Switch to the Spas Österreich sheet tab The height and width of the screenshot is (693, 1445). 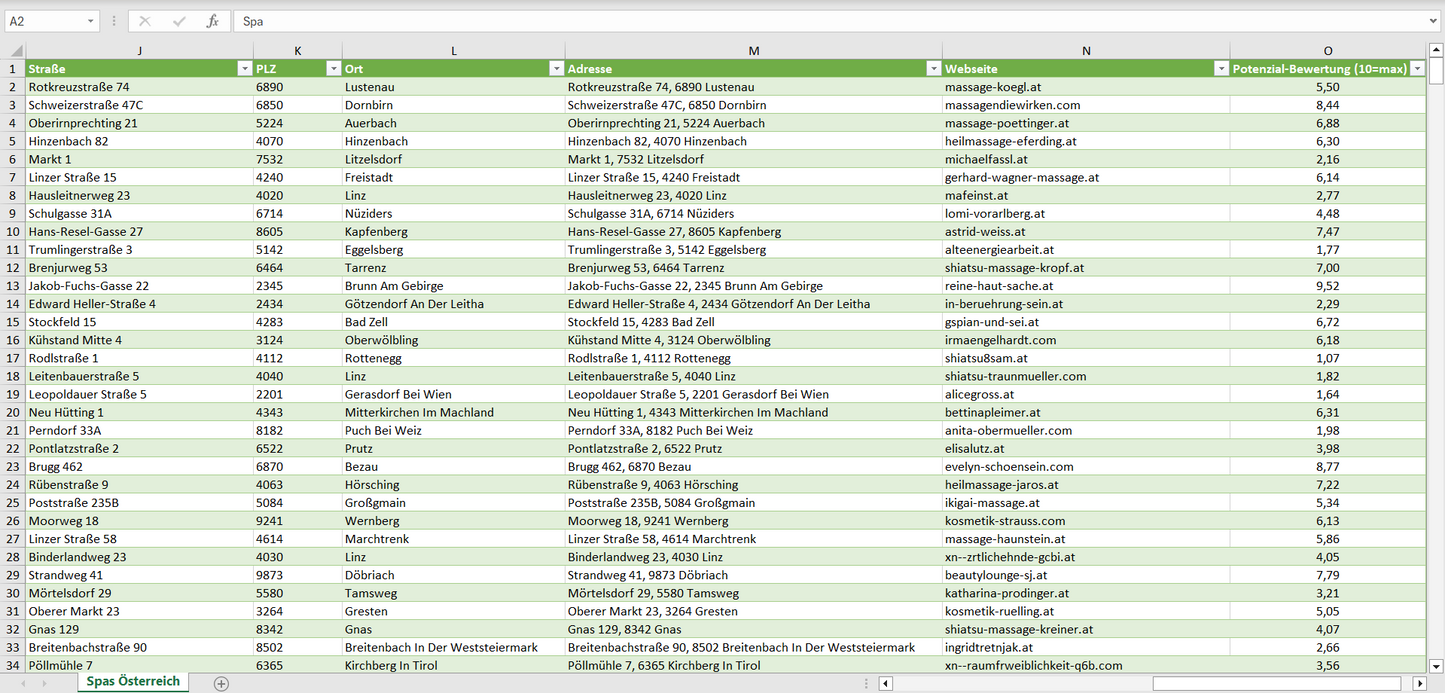133,682
